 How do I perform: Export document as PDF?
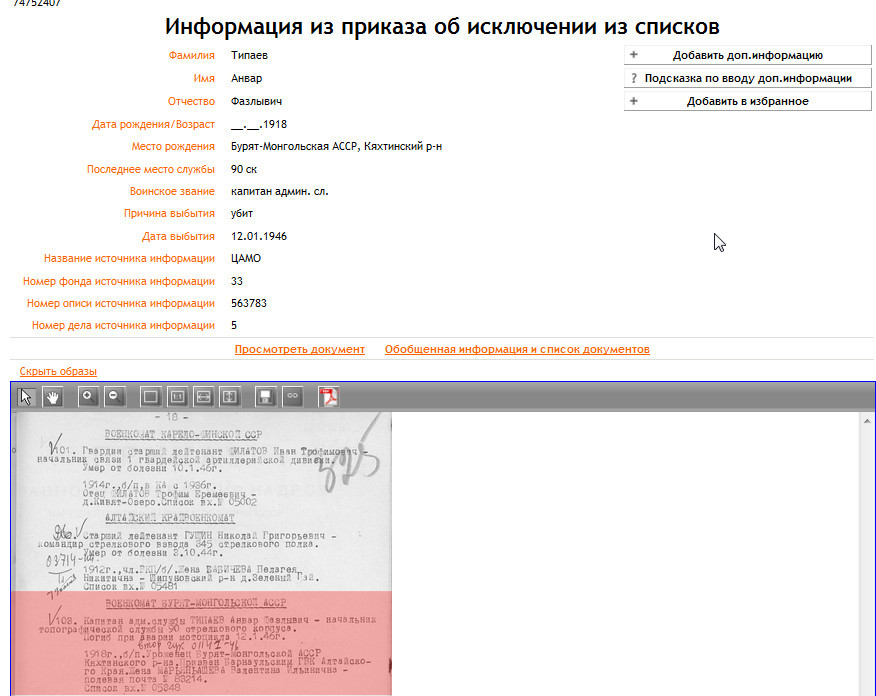pyautogui.click(x=328, y=397)
